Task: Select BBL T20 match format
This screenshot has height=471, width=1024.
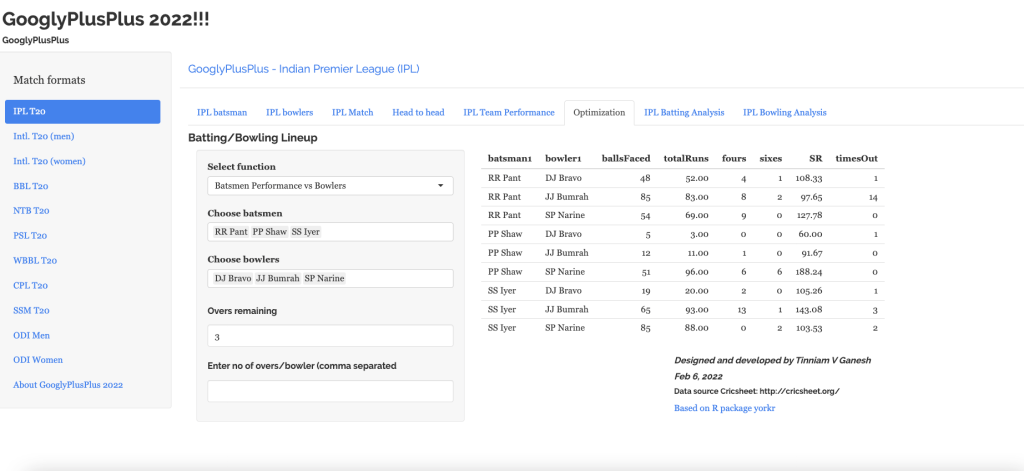Action: [x=30, y=186]
